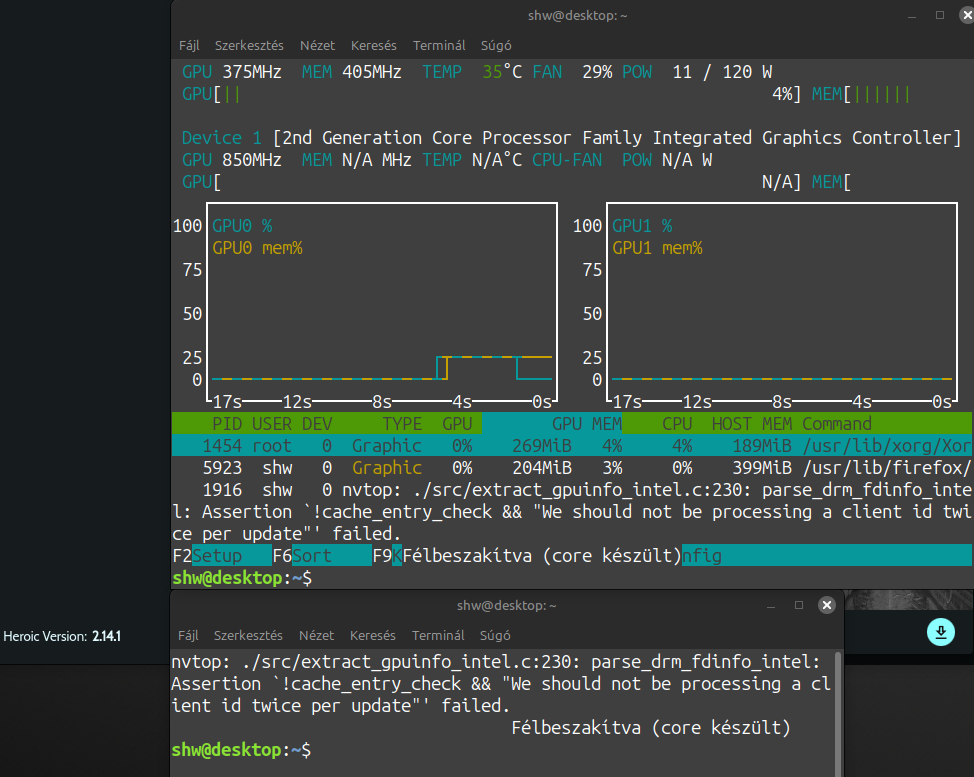Click the Command column header
Screen dimensions: 974x777
pos(837,424)
